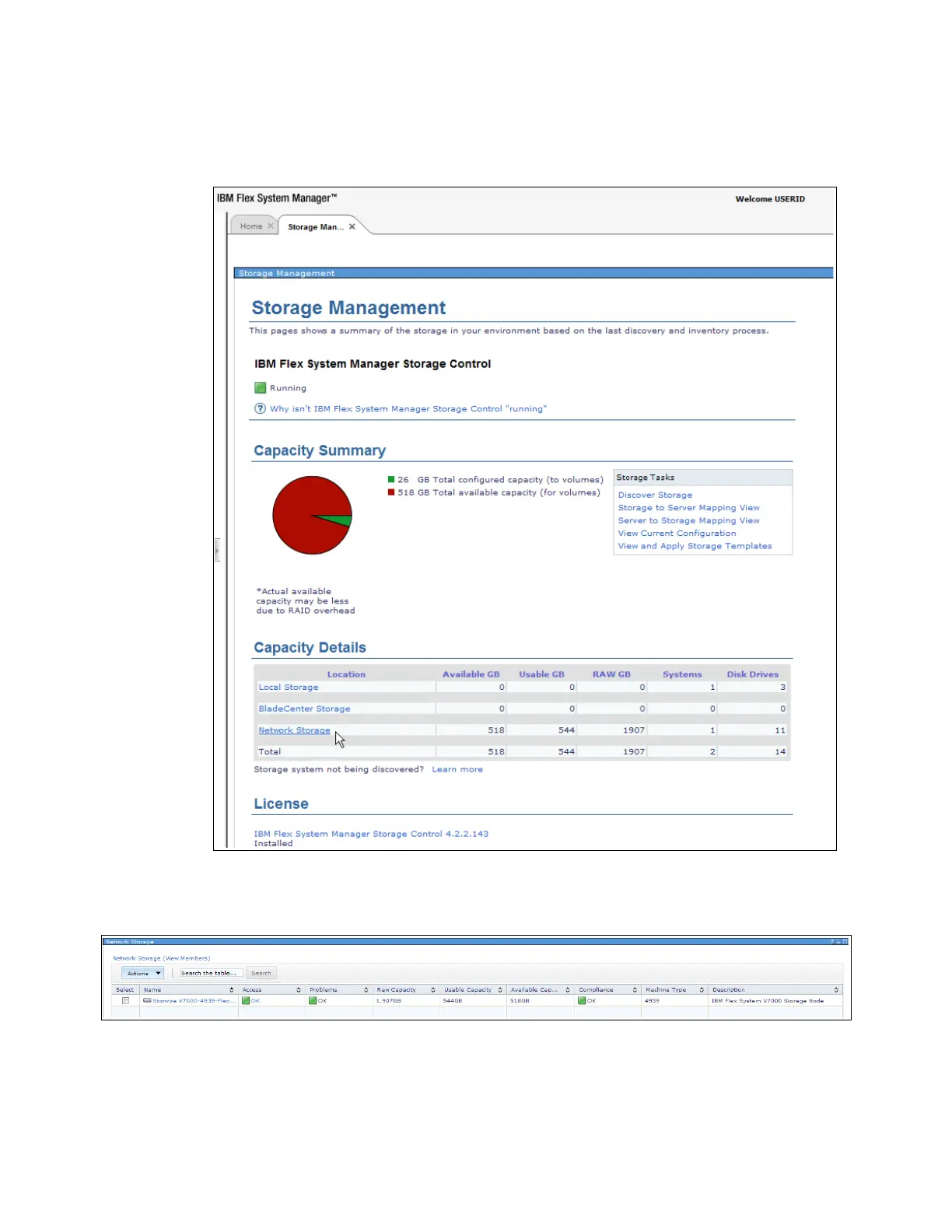952x1232 pixels.
Task: Sort by the Description column arrows
Action: (x=836, y=990)
